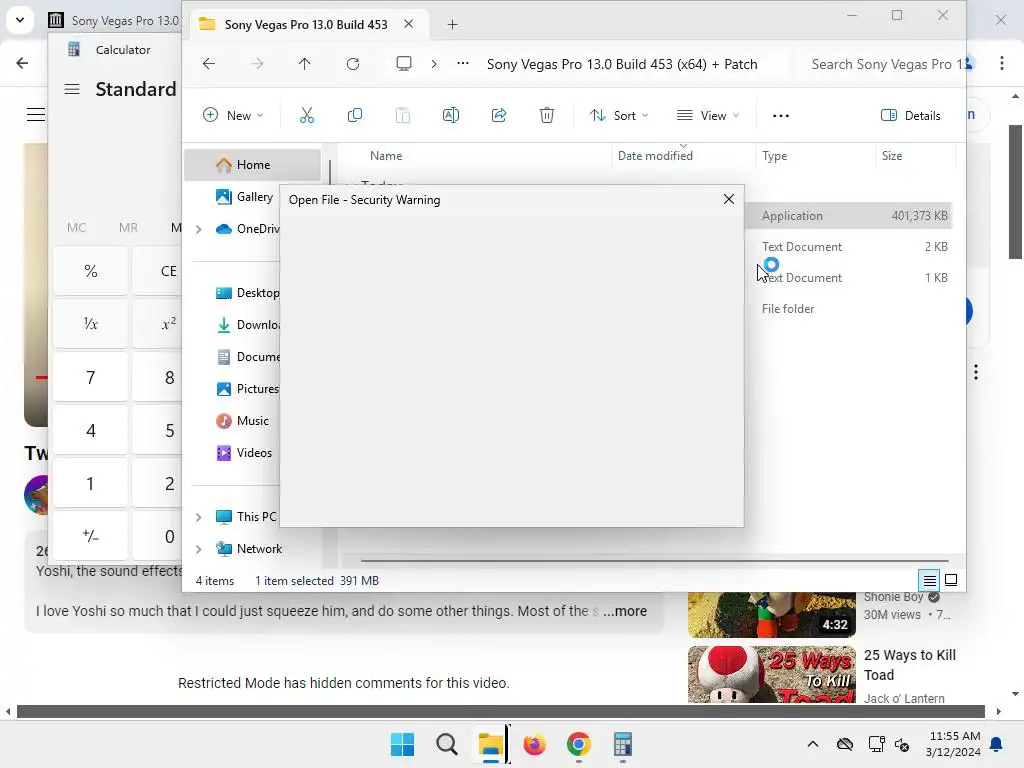Viewport: 1024px width, 768px height.
Task: Toggle the Details pane in File Explorer
Action: tap(910, 116)
